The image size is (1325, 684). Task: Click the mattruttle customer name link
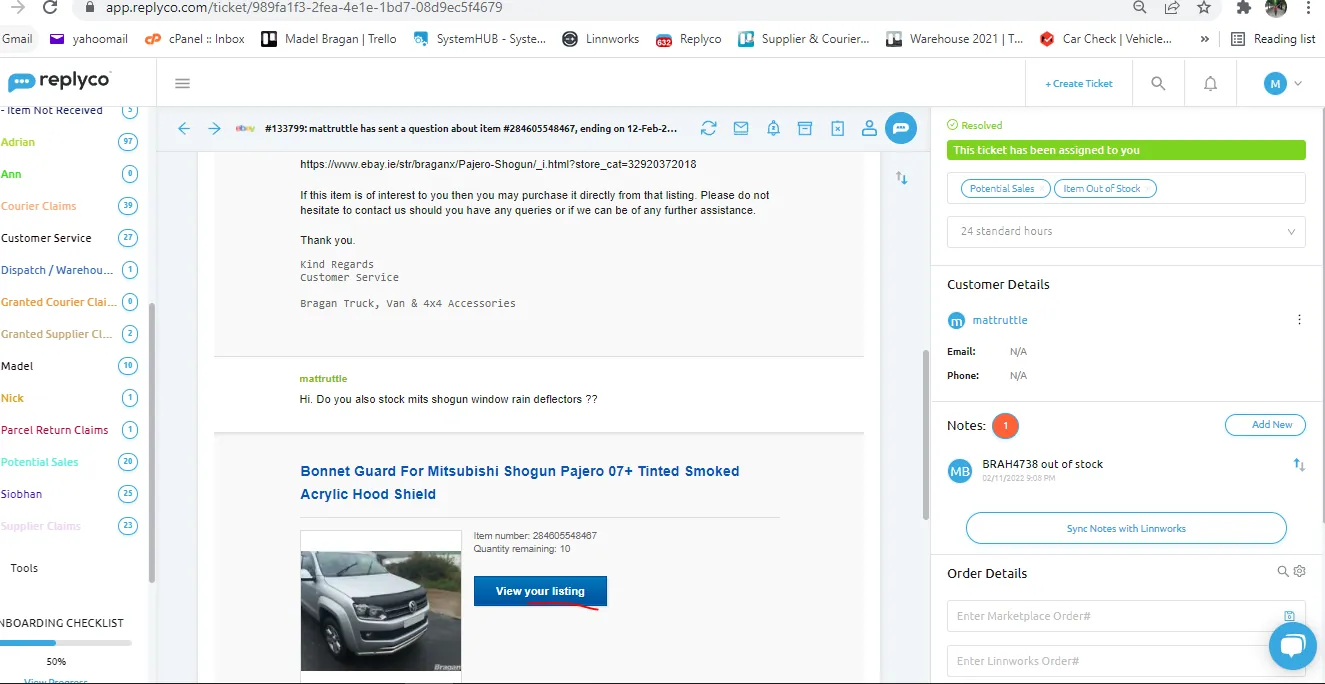click(1000, 320)
